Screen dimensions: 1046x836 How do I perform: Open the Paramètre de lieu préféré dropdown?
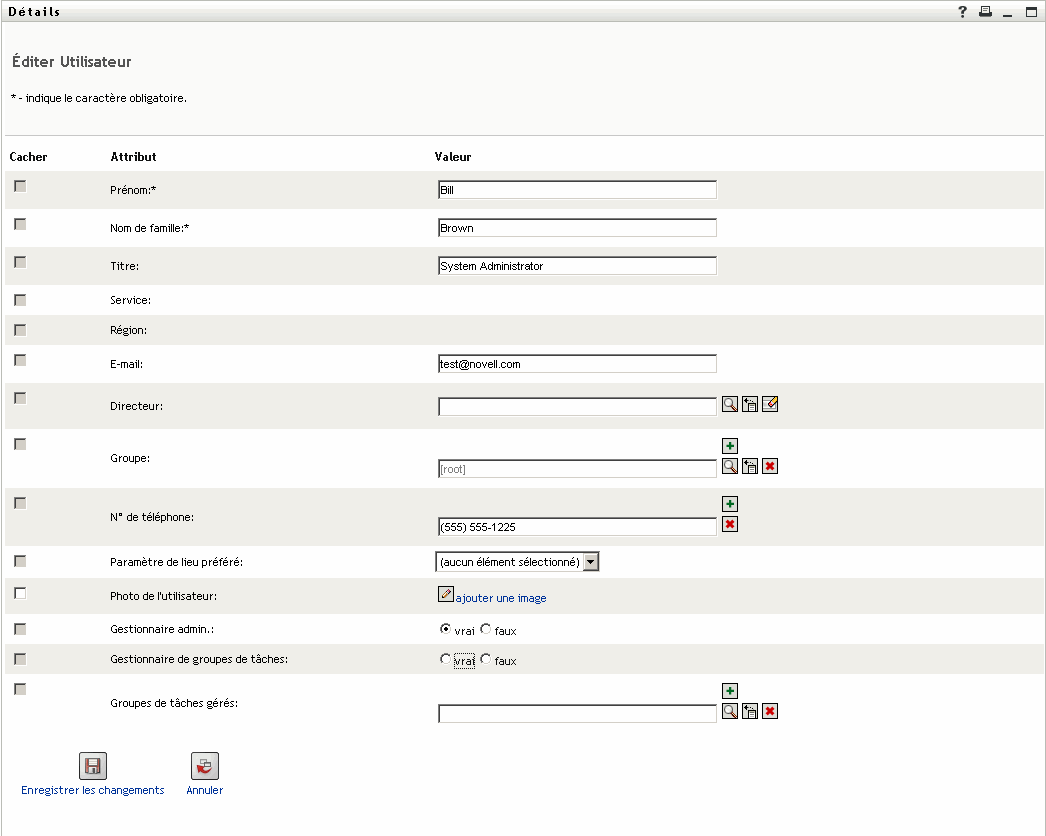(591, 562)
